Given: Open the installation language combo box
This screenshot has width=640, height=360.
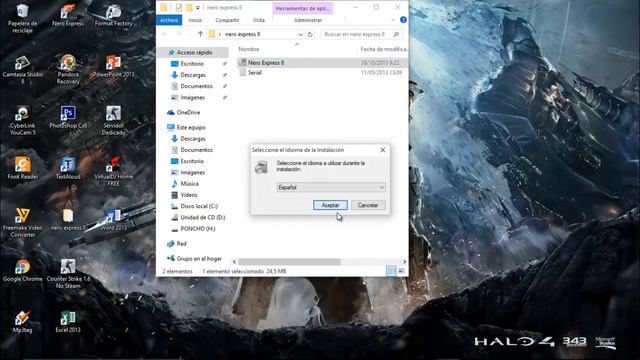Looking at the screenshot, I should (x=331, y=187).
